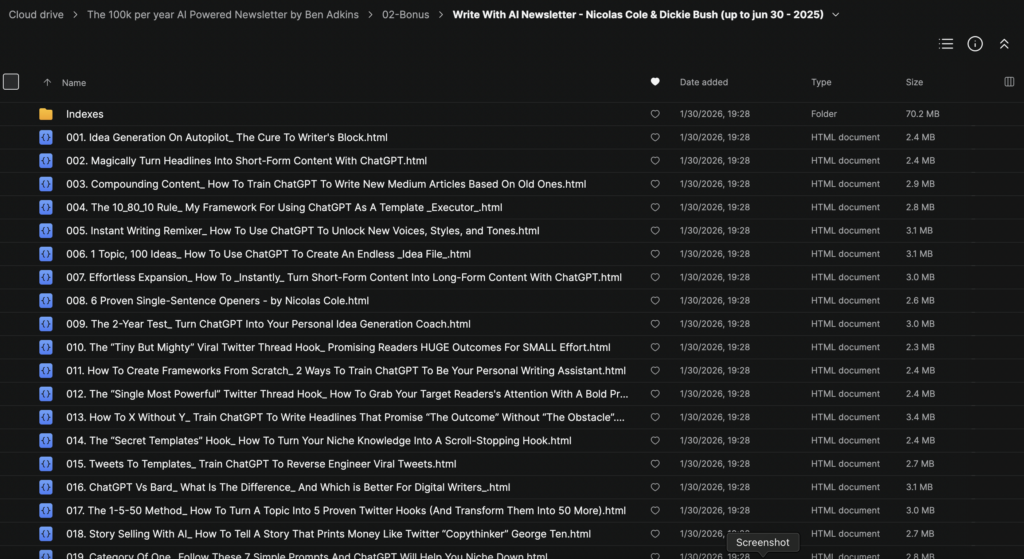Viewport: 1024px width, 559px height.
Task: Click the favorite heart column header icon
Action: [655, 82]
